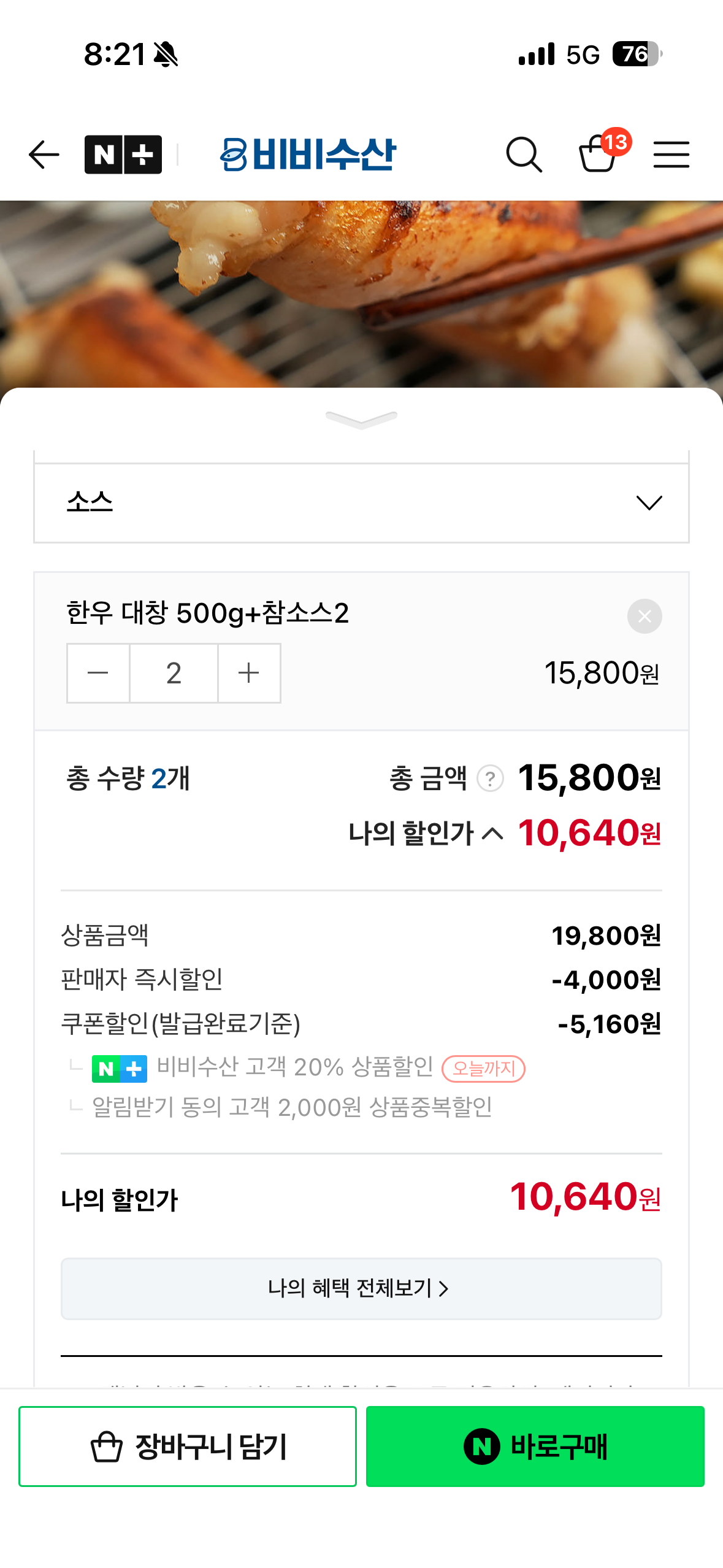Image resolution: width=723 pixels, height=1568 pixels.
Task: Collapse the option sheet with the handle
Action: [x=361, y=420]
